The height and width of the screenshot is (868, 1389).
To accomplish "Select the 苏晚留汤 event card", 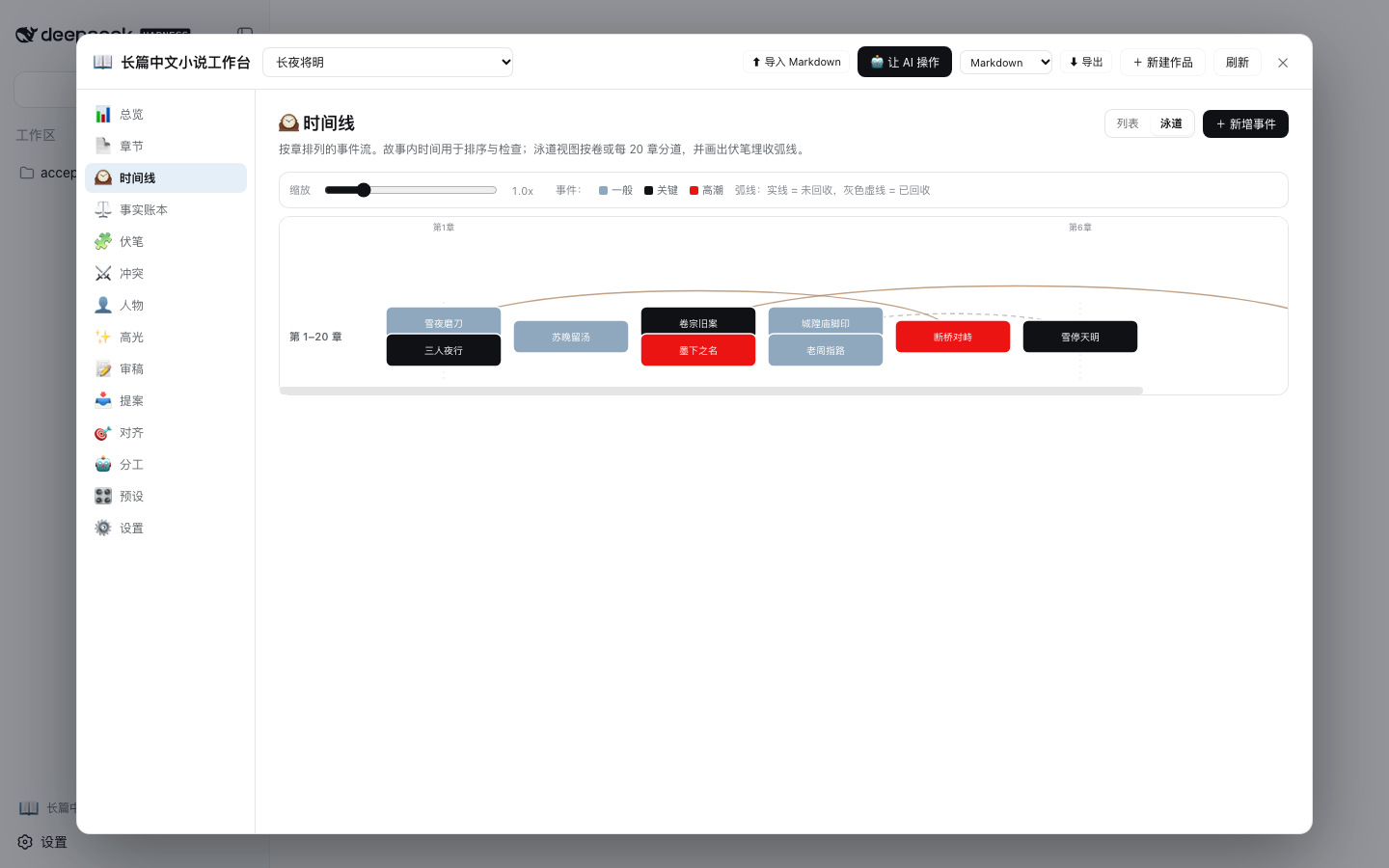I will [x=571, y=337].
